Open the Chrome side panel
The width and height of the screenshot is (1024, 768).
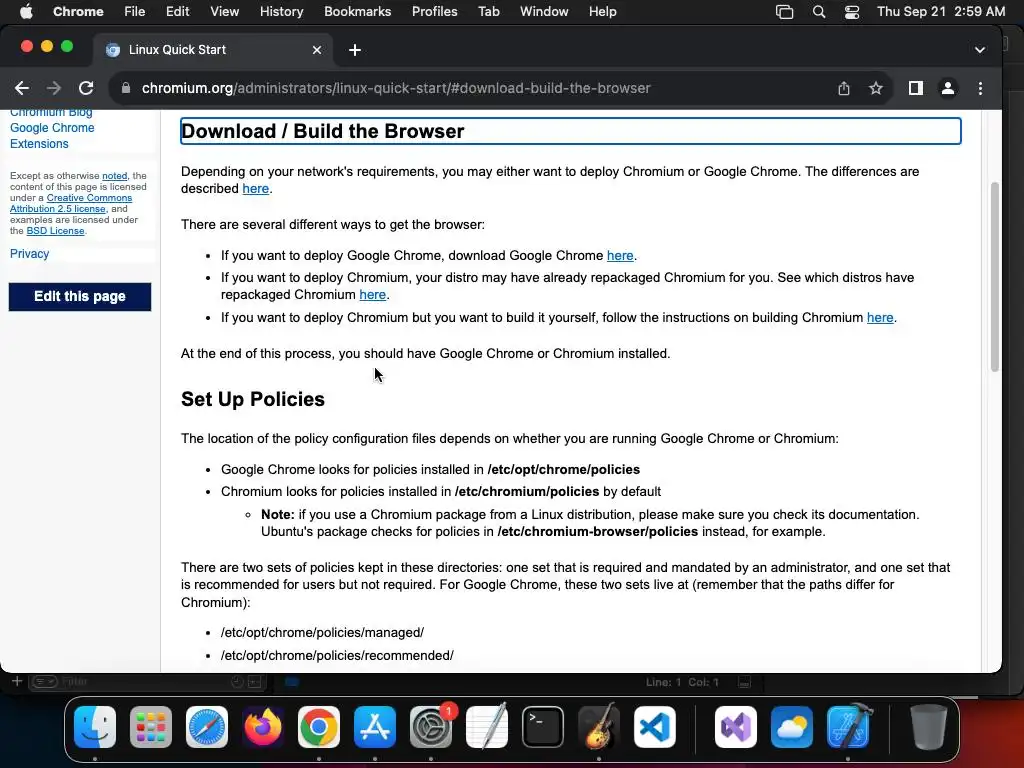916,88
